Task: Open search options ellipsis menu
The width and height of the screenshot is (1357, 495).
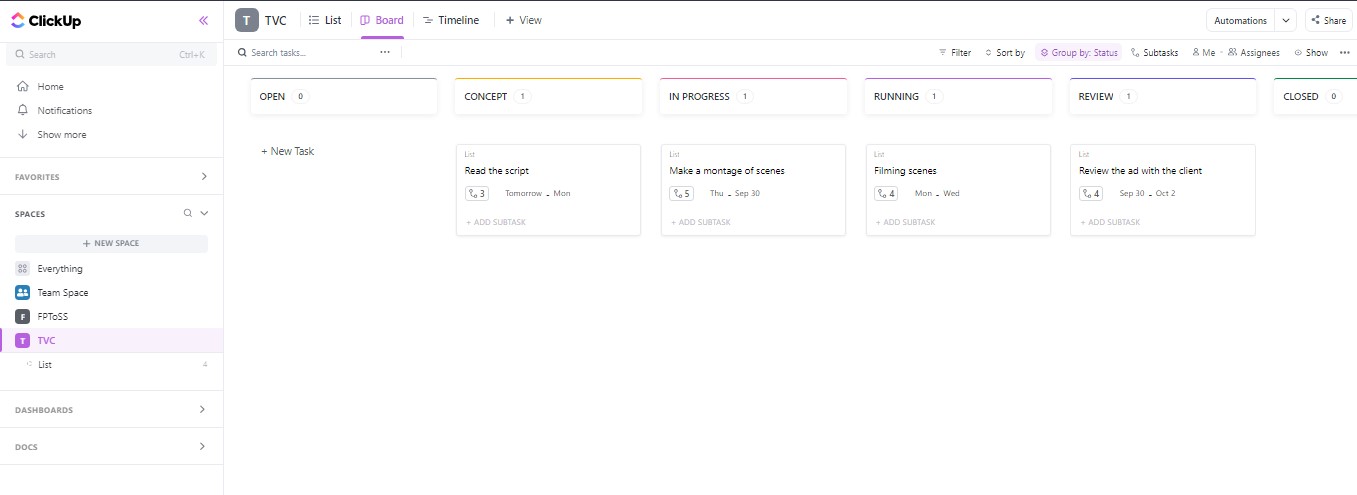Action: [x=385, y=53]
